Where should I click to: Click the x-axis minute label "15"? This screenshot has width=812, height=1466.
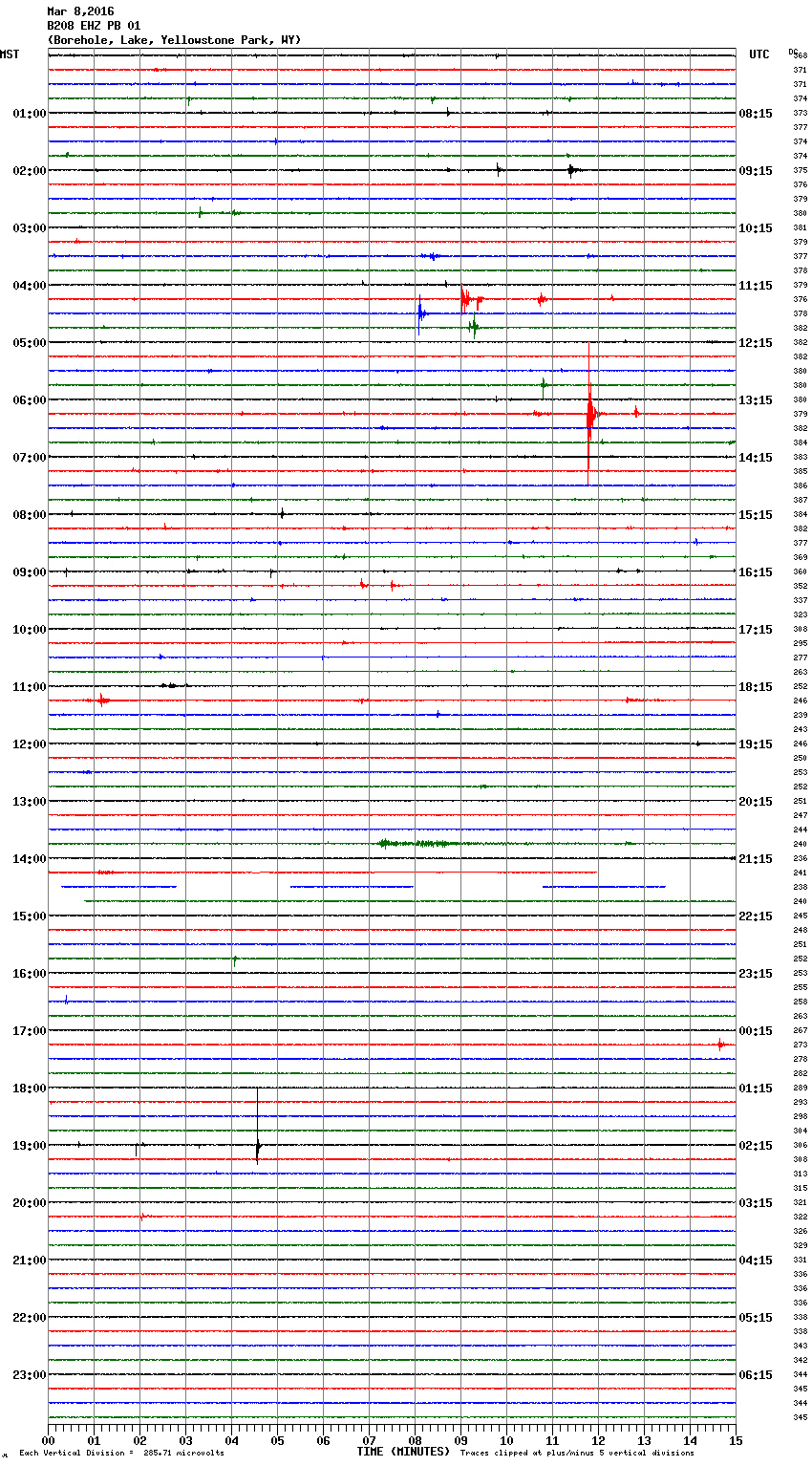736,1440
